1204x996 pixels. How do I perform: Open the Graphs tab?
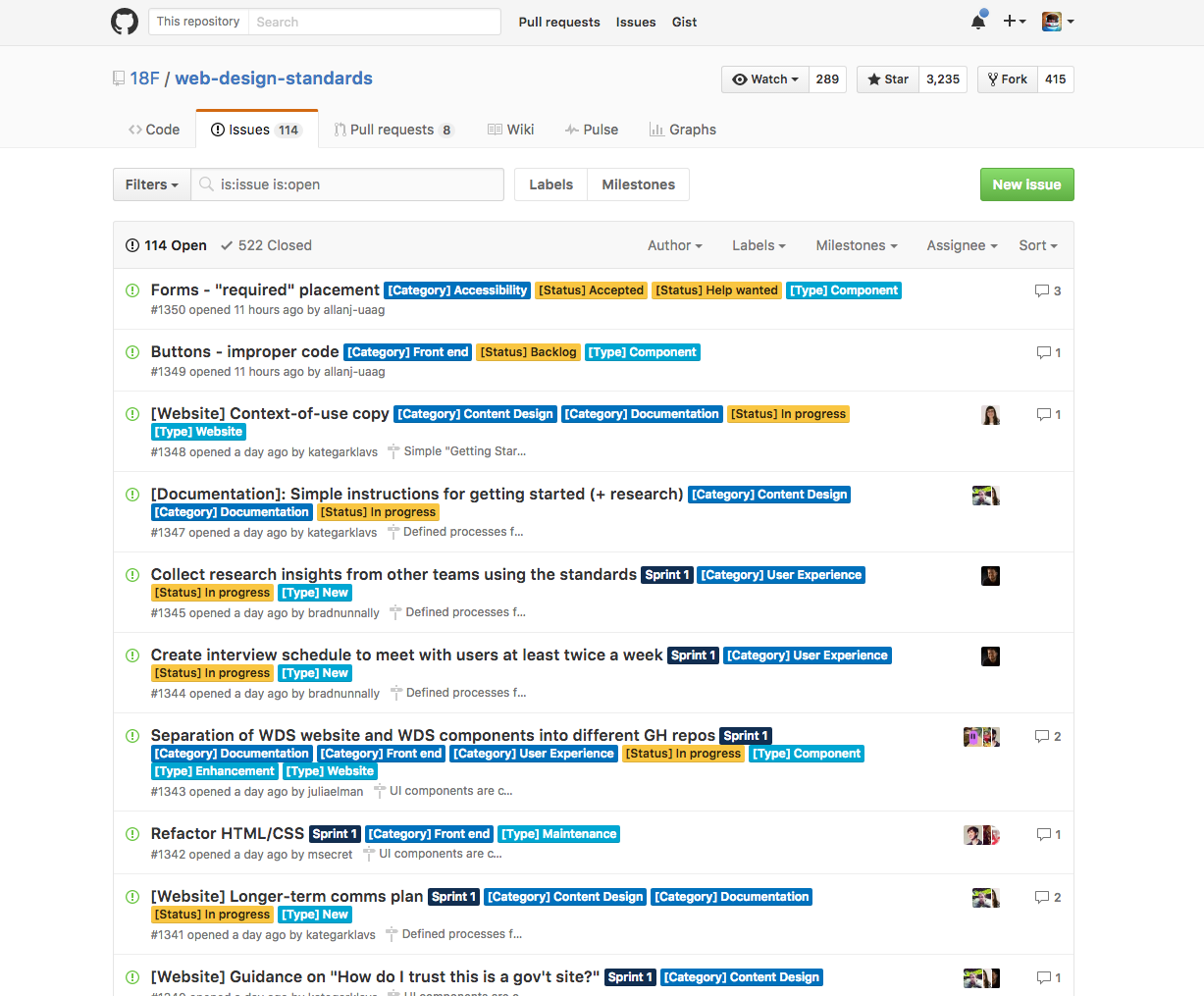point(683,130)
